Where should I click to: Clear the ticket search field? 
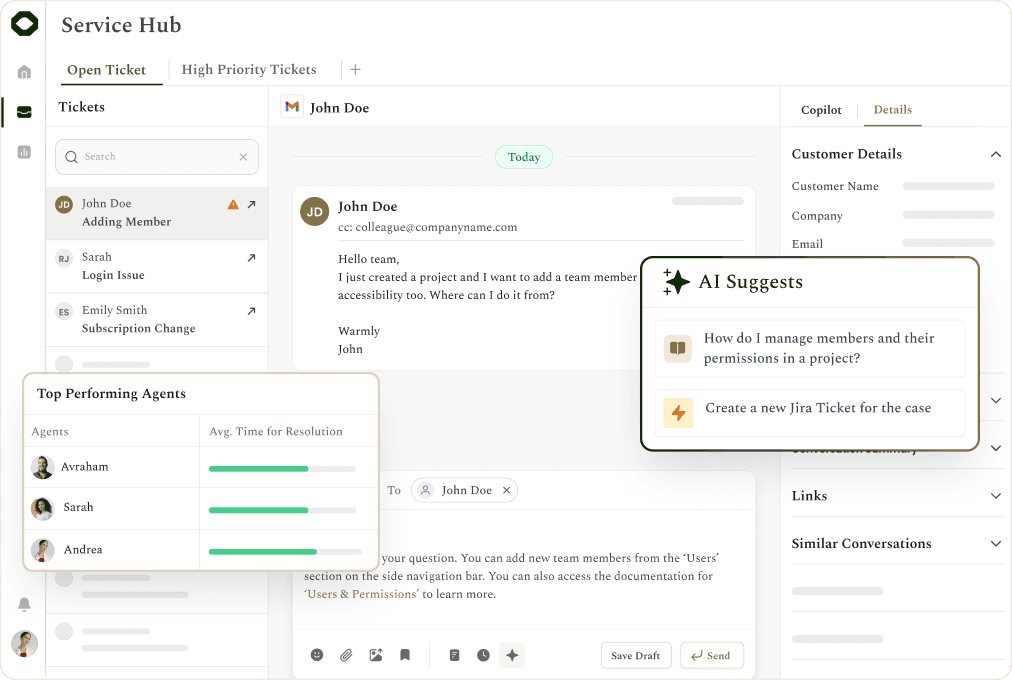(x=243, y=157)
